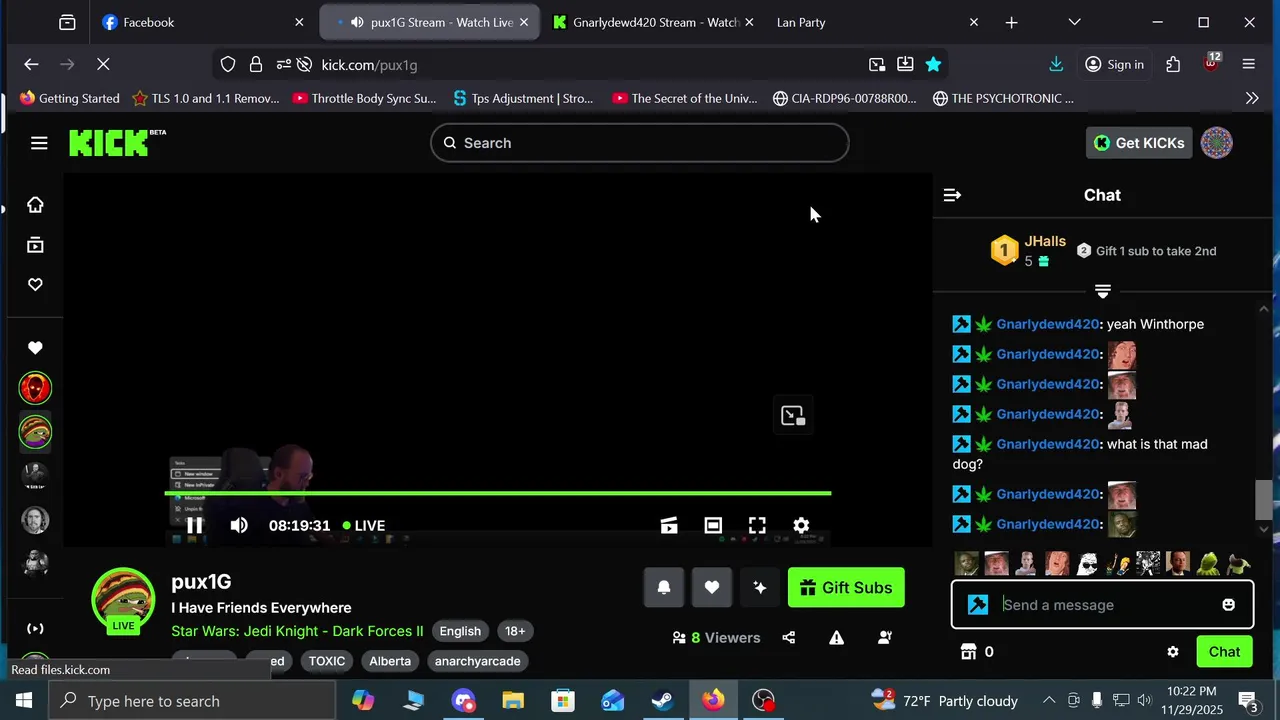Click the sparkle button beside Gift Subs
Screen dimensions: 1280x720
[759, 588]
